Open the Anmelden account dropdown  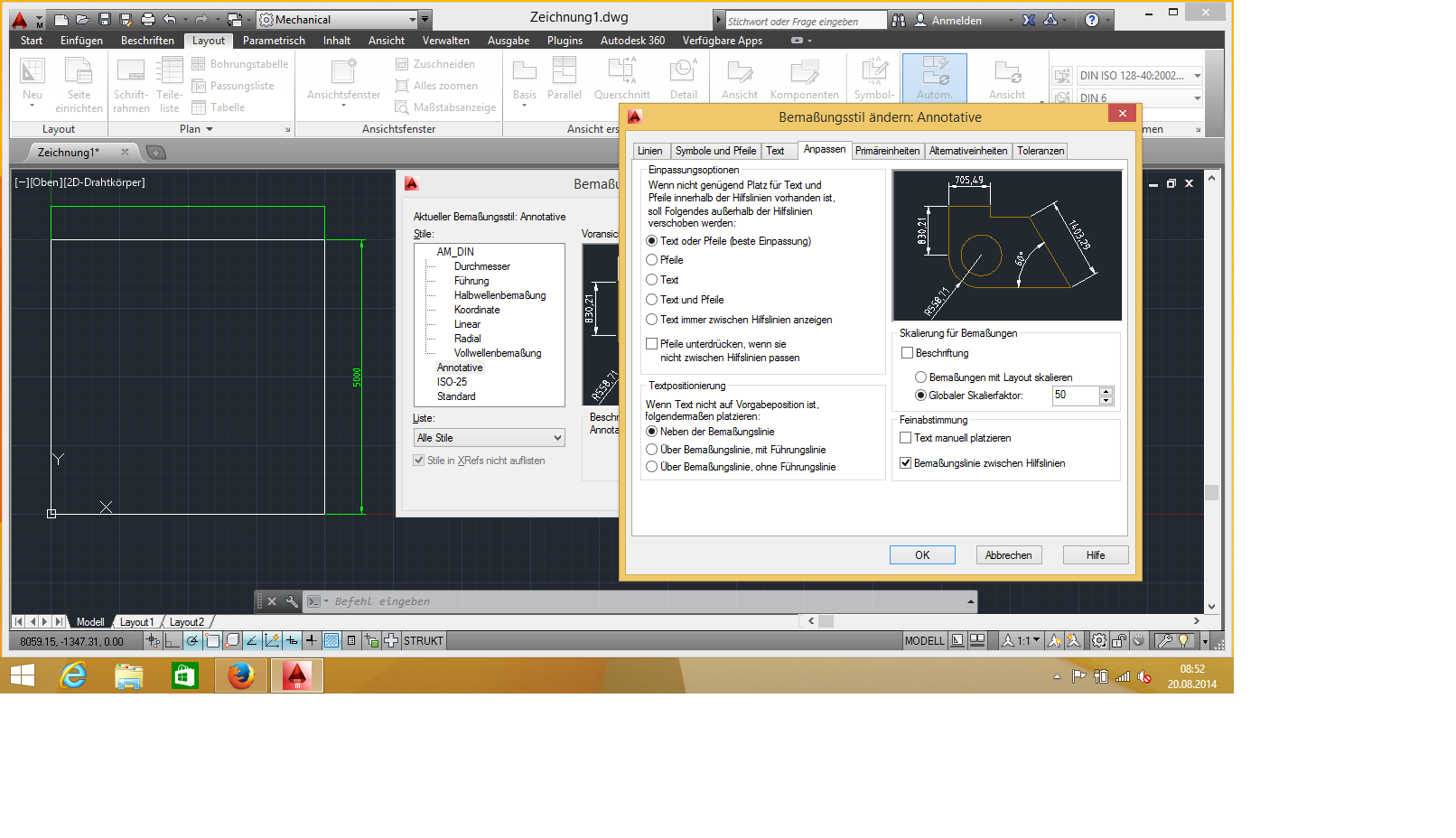(x=1011, y=20)
